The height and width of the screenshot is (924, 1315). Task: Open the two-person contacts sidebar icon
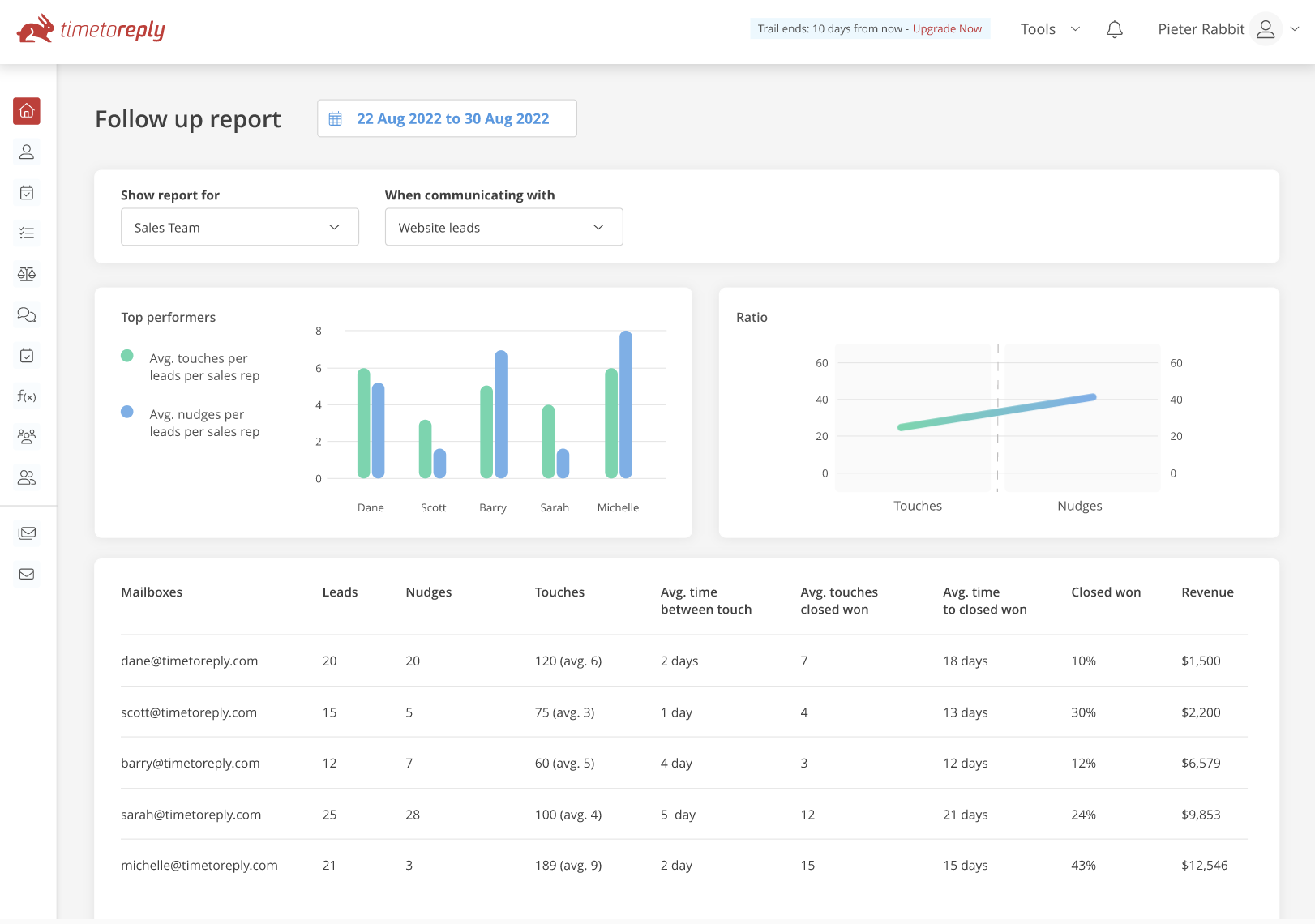point(27,477)
